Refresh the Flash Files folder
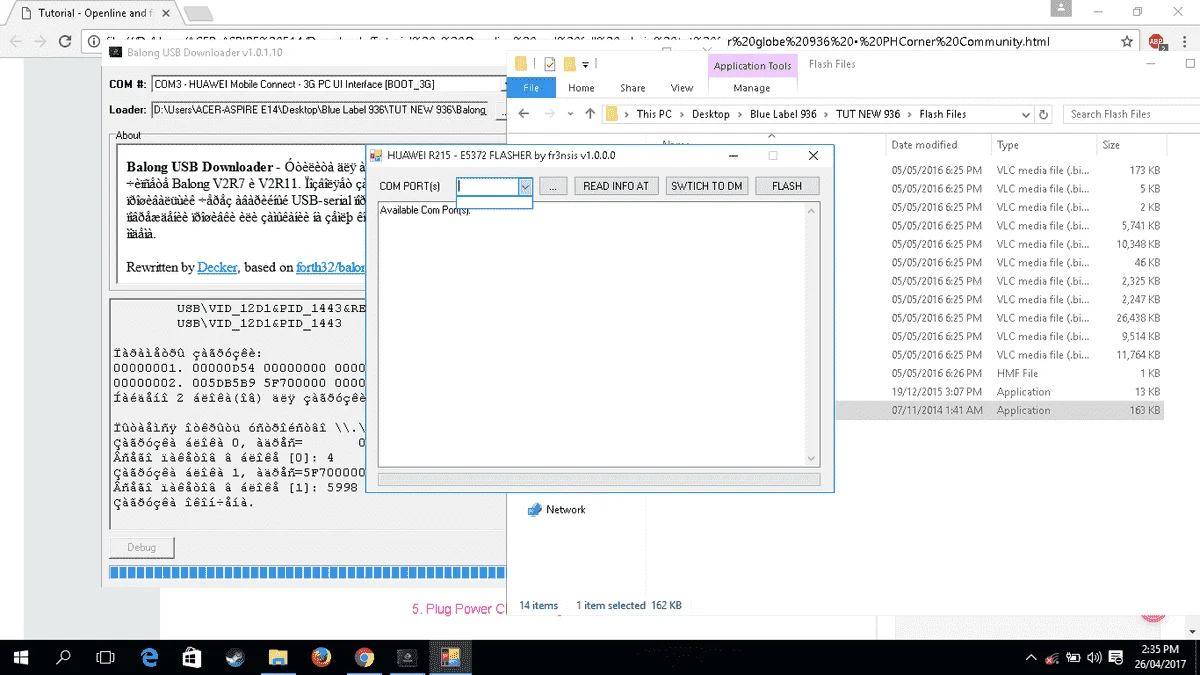This screenshot has height=675, width=1200. pyautogui.click(x=1044, y=114)
